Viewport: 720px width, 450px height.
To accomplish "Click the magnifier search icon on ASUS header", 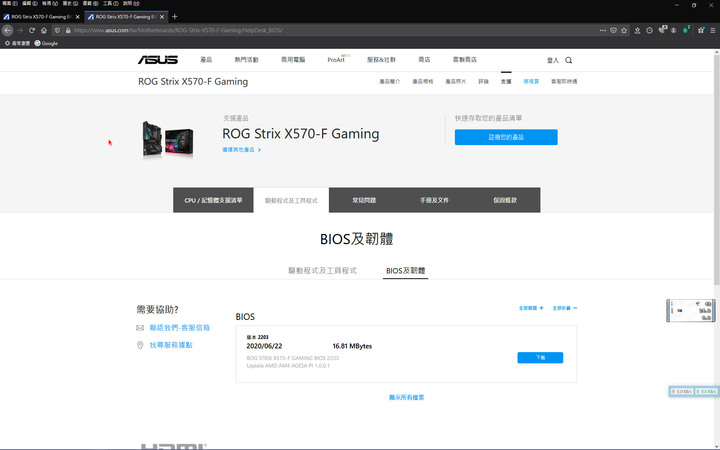I will coord(568,60).
